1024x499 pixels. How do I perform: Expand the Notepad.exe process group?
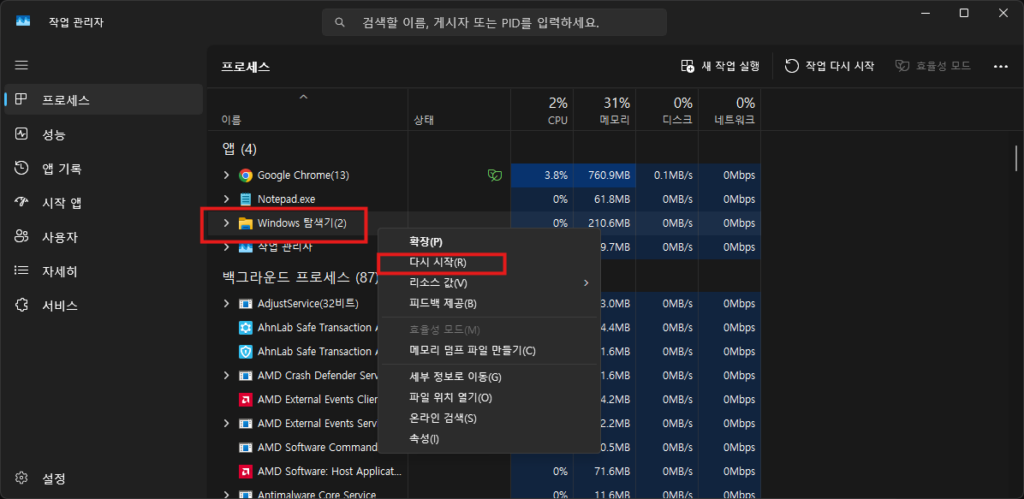tap(226, 199)
